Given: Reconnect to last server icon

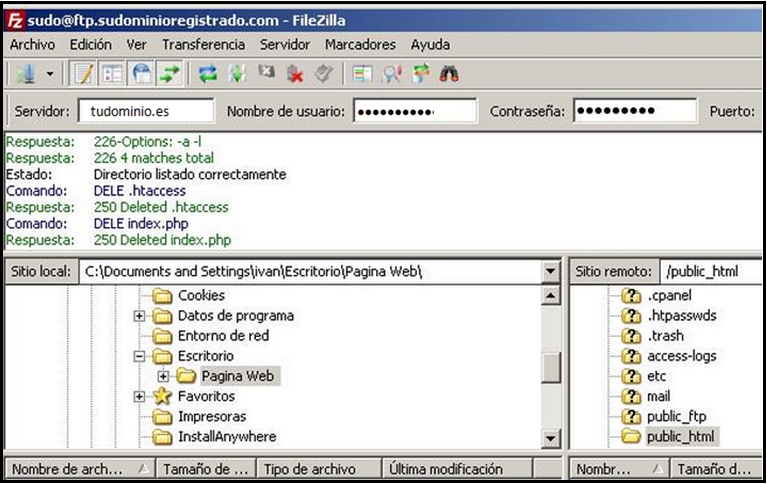Looking at the screenshot, I should pyautogui.click(x=323, y=74).
